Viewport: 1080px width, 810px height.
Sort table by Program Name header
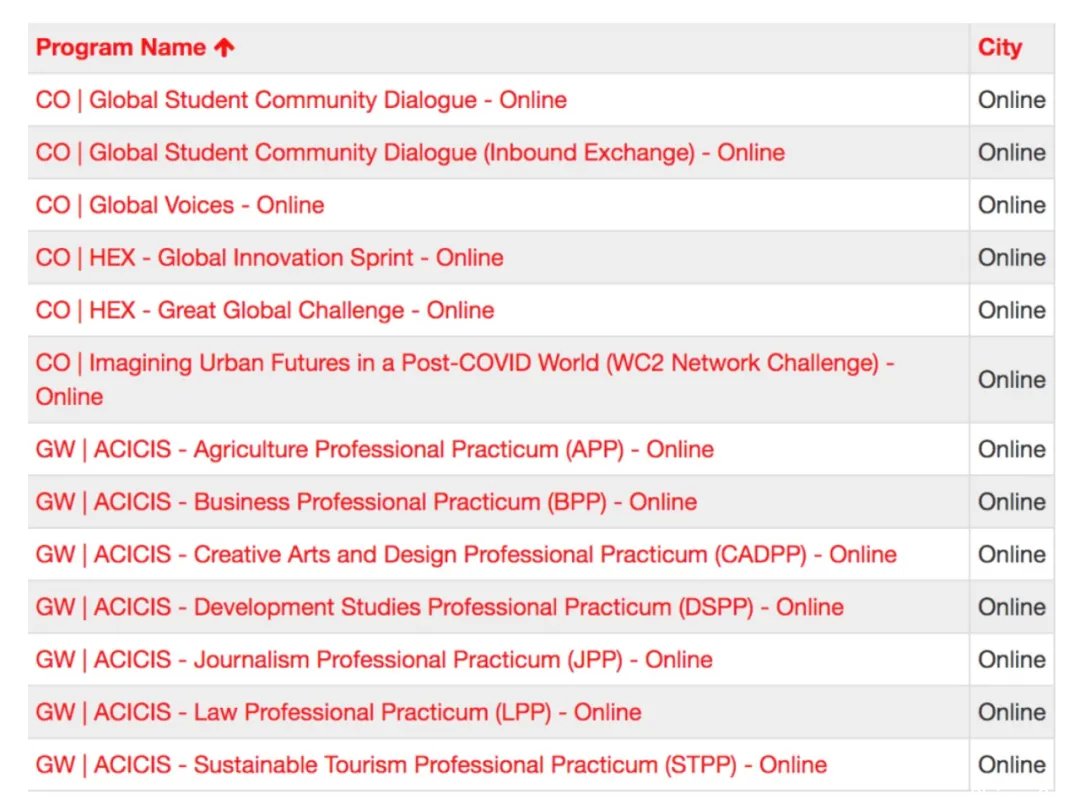tap(121, 48)
